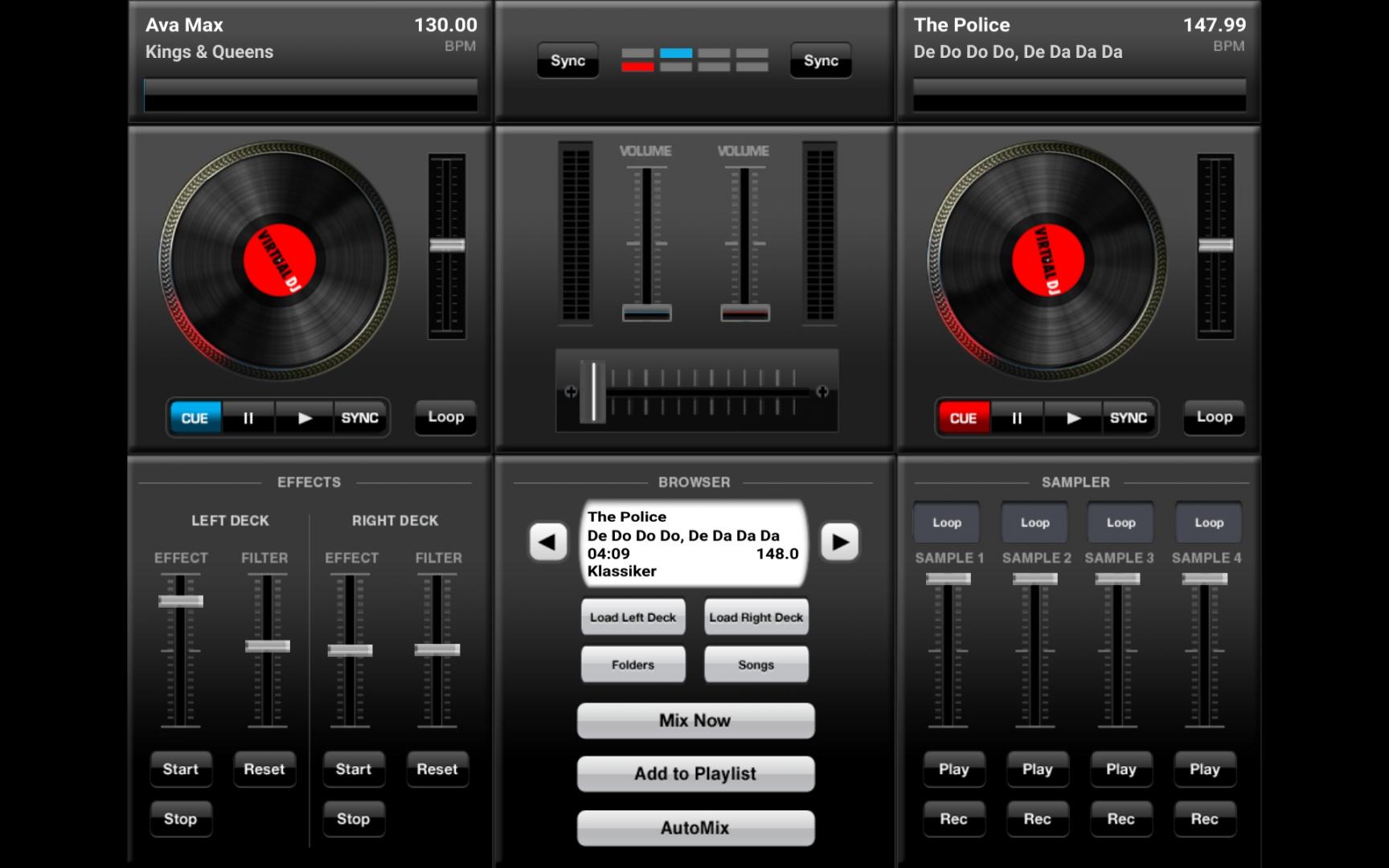
Task: Load track to left deck
Action: pyautogui.click(x=633, y=617)
